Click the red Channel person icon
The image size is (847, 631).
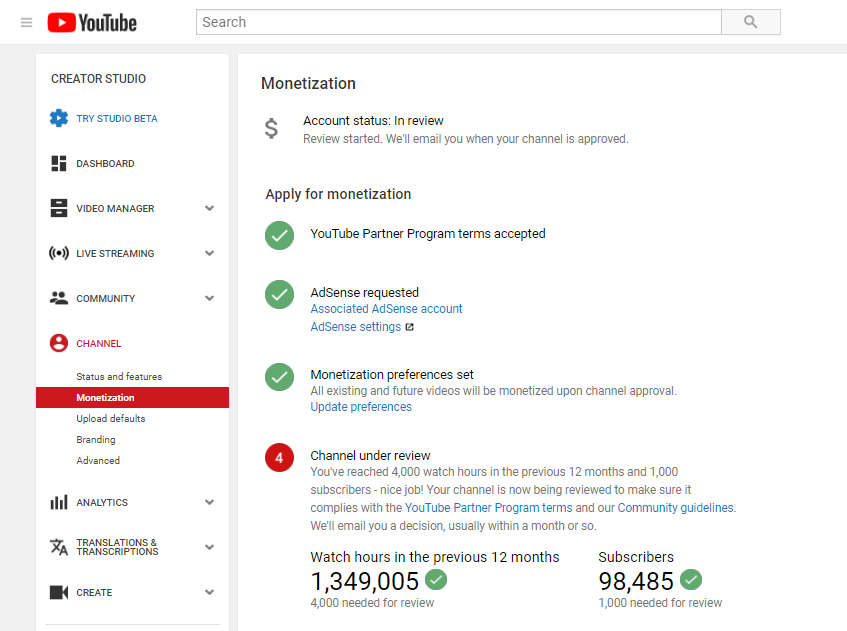click(x=59, y=343)
